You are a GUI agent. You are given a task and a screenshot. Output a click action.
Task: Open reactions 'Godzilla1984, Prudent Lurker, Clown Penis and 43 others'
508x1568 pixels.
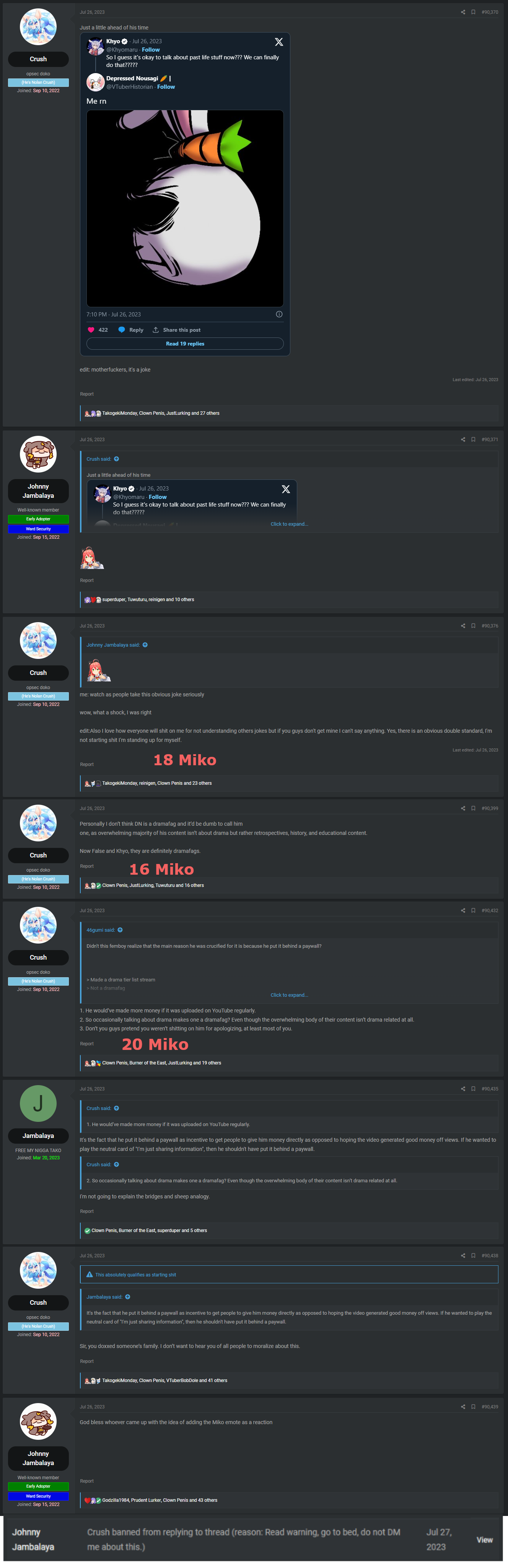pyautogui.click(x=160, y=1500)
